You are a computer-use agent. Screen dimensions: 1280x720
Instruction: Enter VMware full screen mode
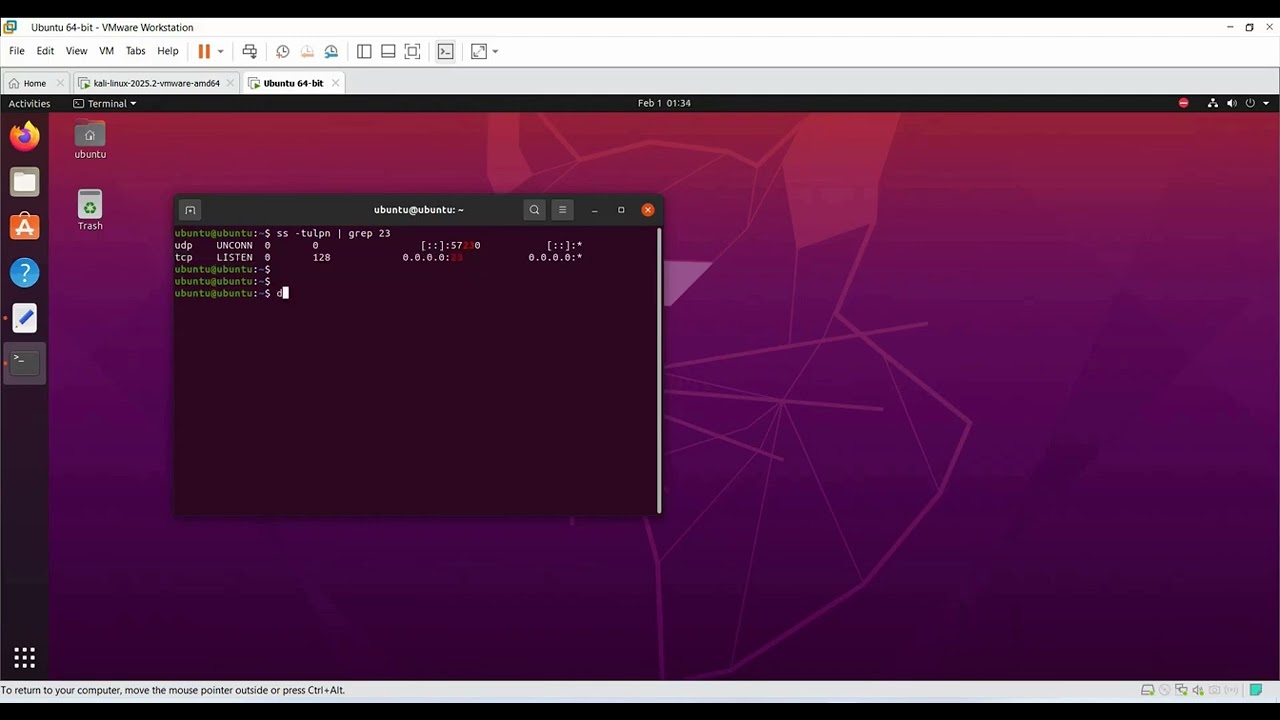pyautogui.click(x=412, y=51)
